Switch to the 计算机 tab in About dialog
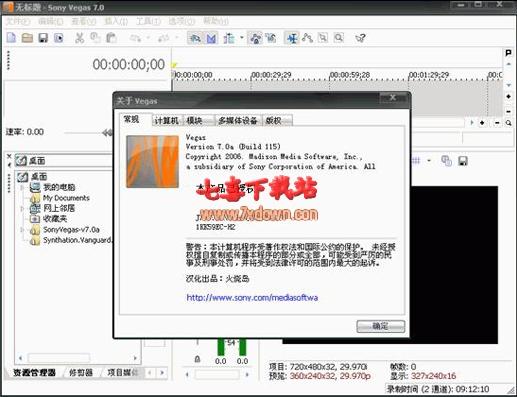Image resolution: width=517 pixels, height=397 pixels. tap(167, 120)
